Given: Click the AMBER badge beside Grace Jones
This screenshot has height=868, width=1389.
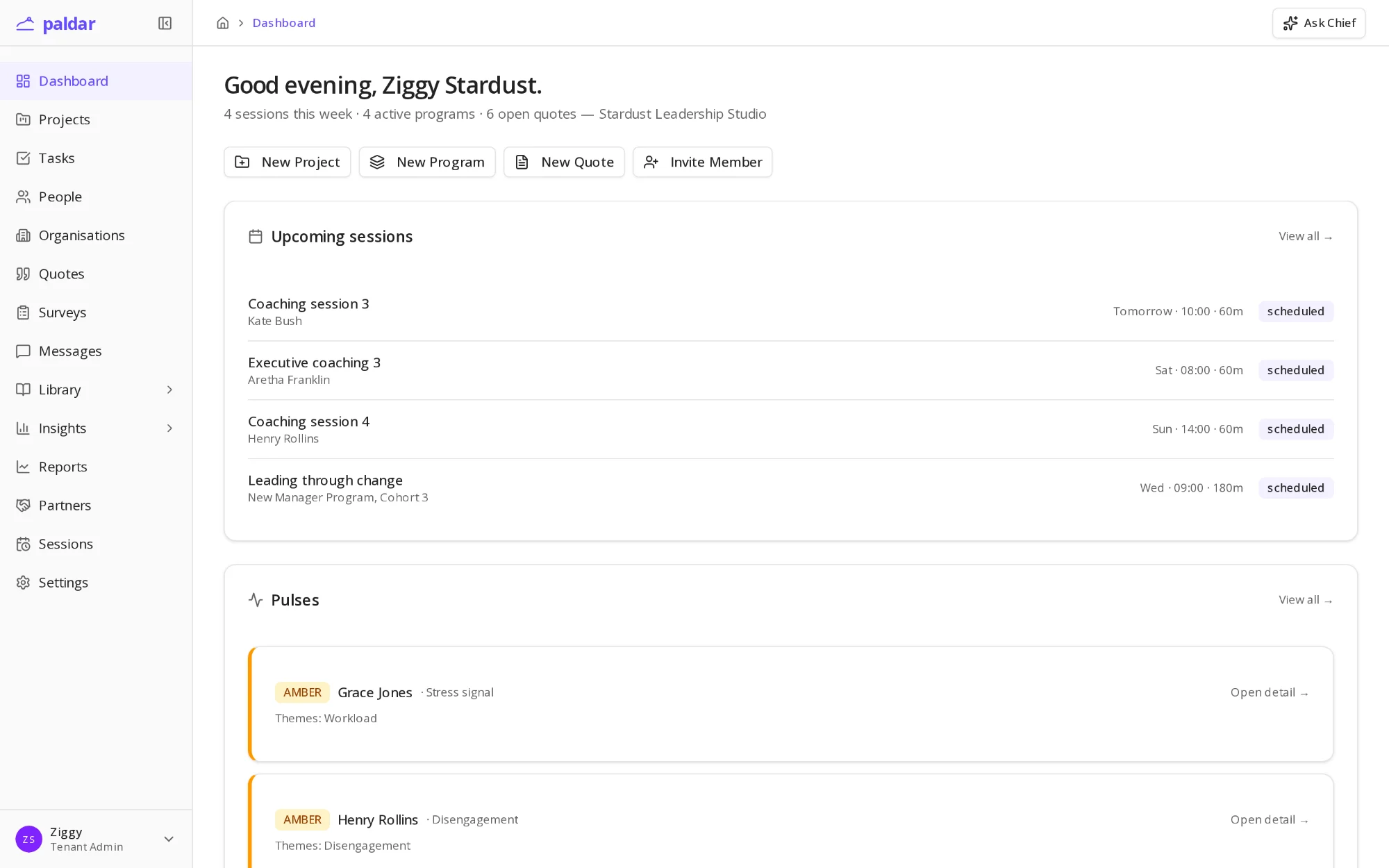Looking at the screenshot, I should tap(302, 692).
